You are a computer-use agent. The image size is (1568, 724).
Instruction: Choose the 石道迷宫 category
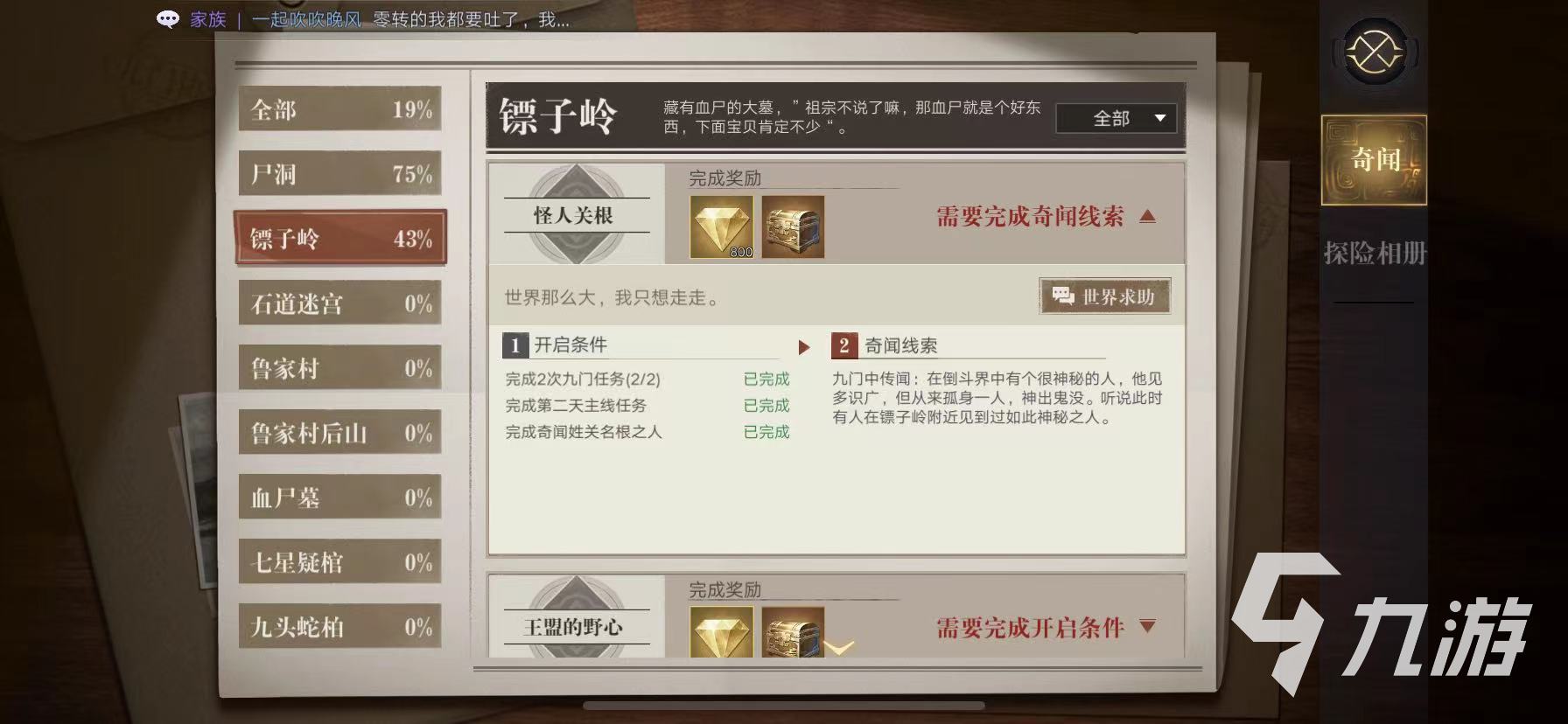click(x=339, y=303)
